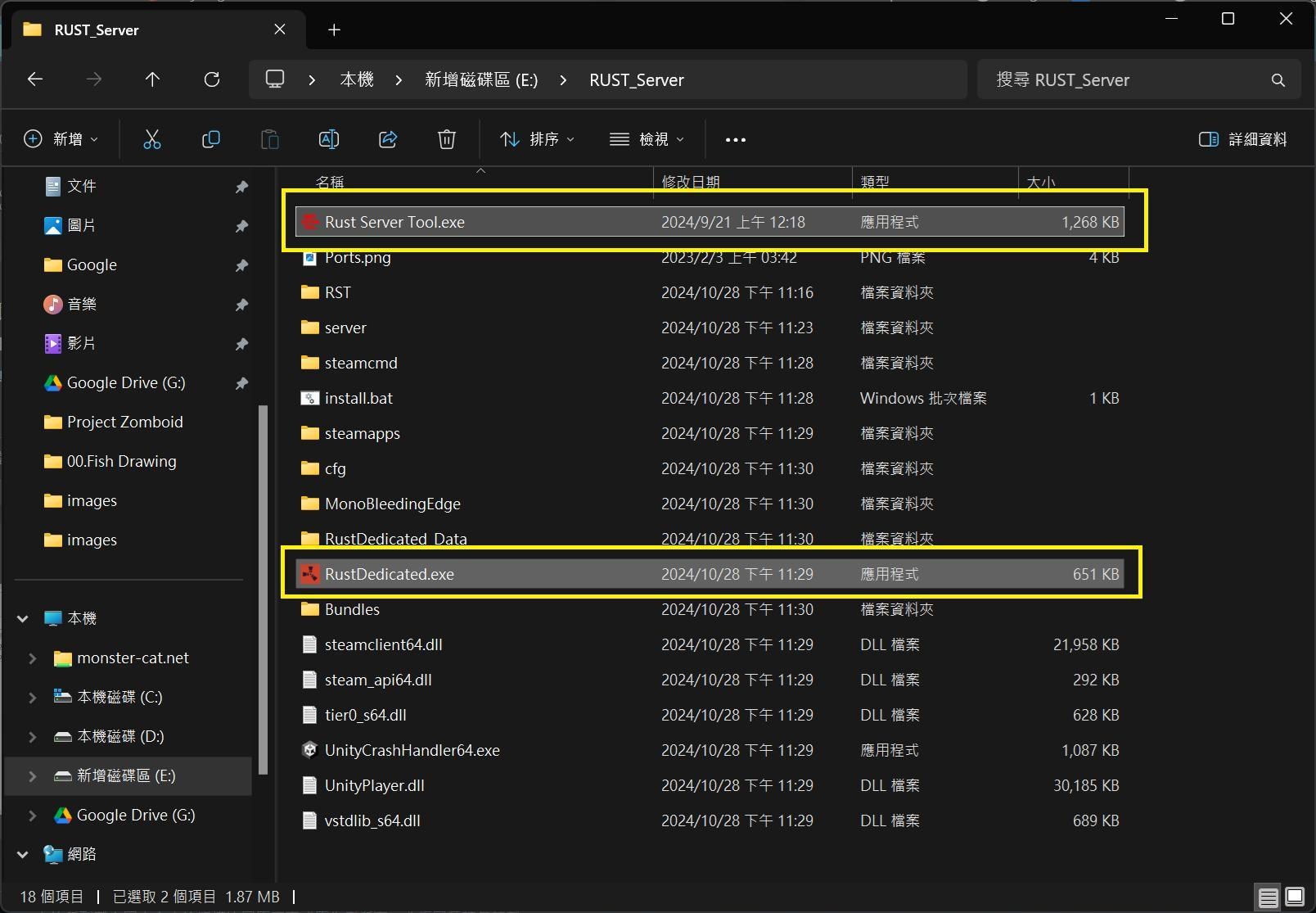Click the Rename icon in toolbar

click(x=328, y=139)
